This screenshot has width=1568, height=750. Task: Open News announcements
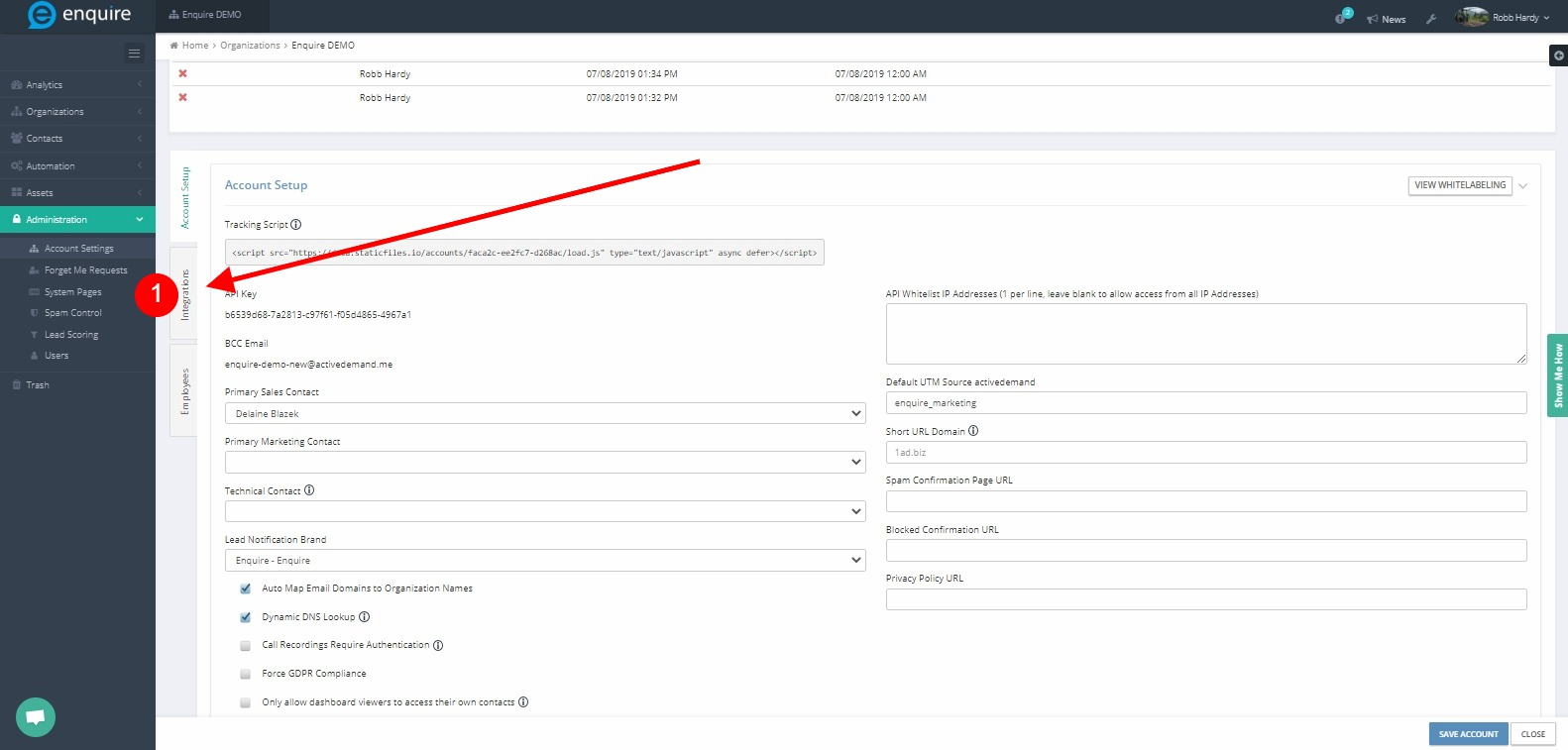1387,19
